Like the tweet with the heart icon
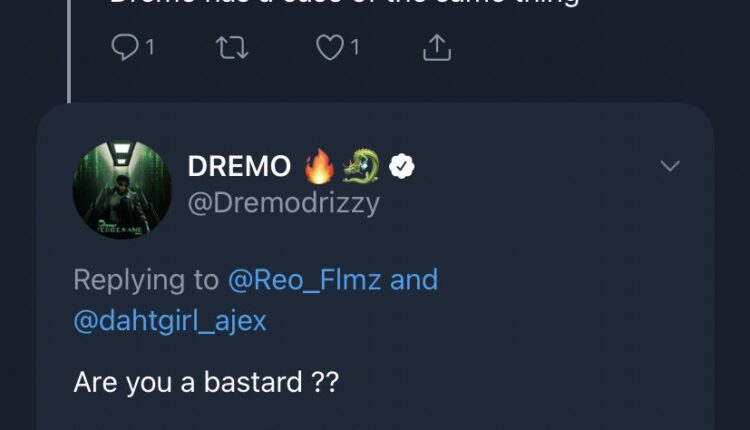The height and width of the screenshot is (430, 750). point(330,47)
